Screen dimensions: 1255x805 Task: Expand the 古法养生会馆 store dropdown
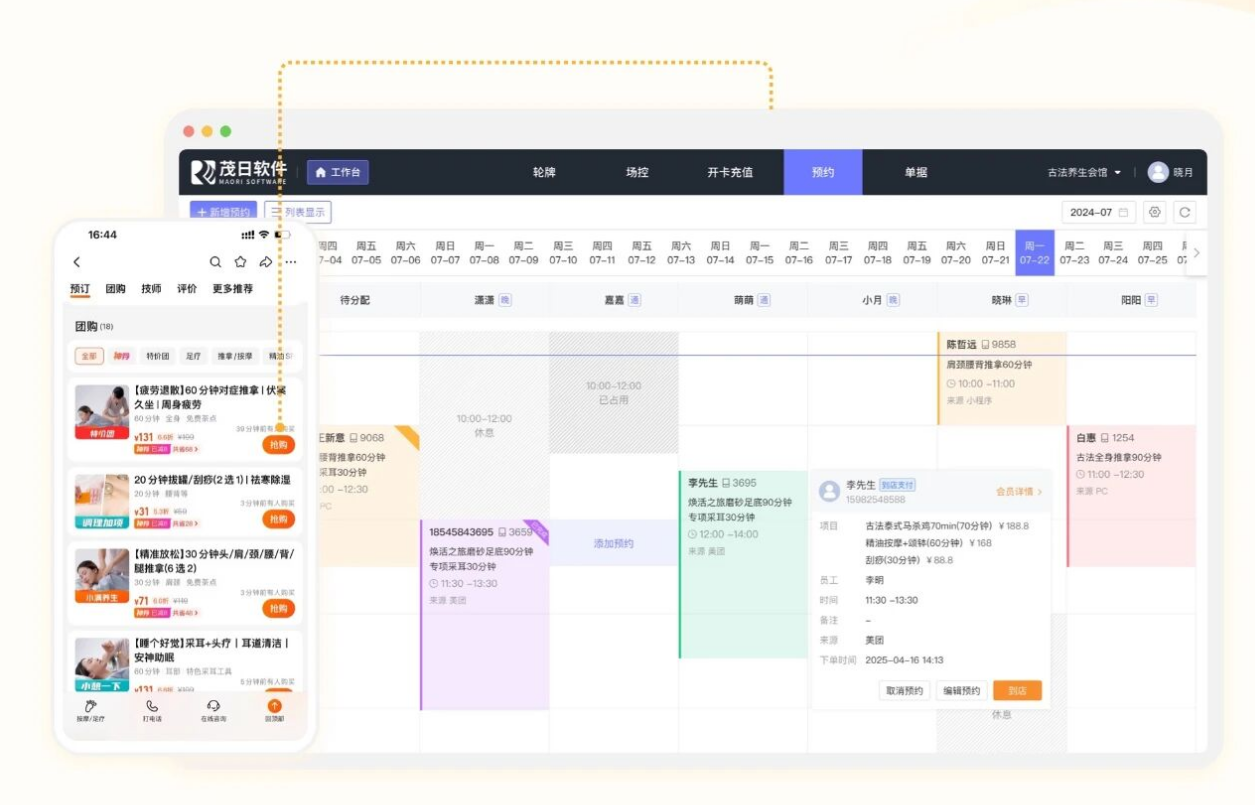coord(1084,172)
